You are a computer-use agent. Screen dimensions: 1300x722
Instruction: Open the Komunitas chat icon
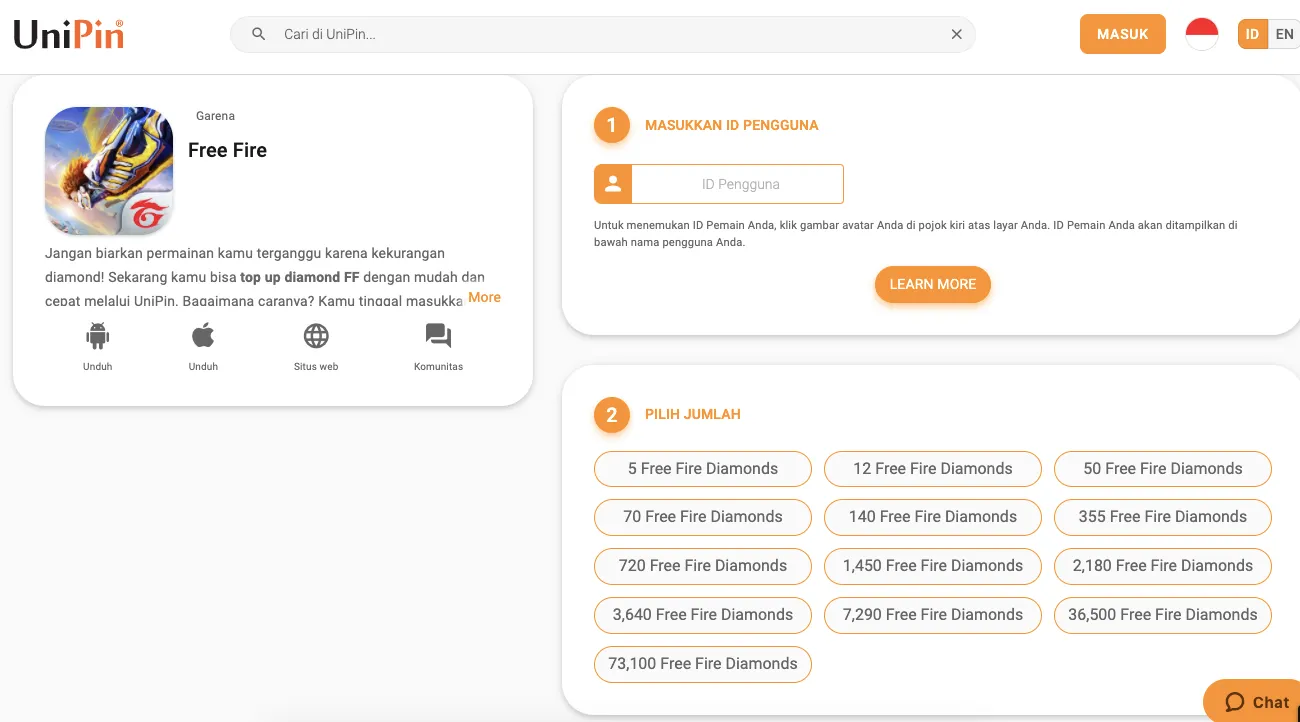click(x=438, y=336)
